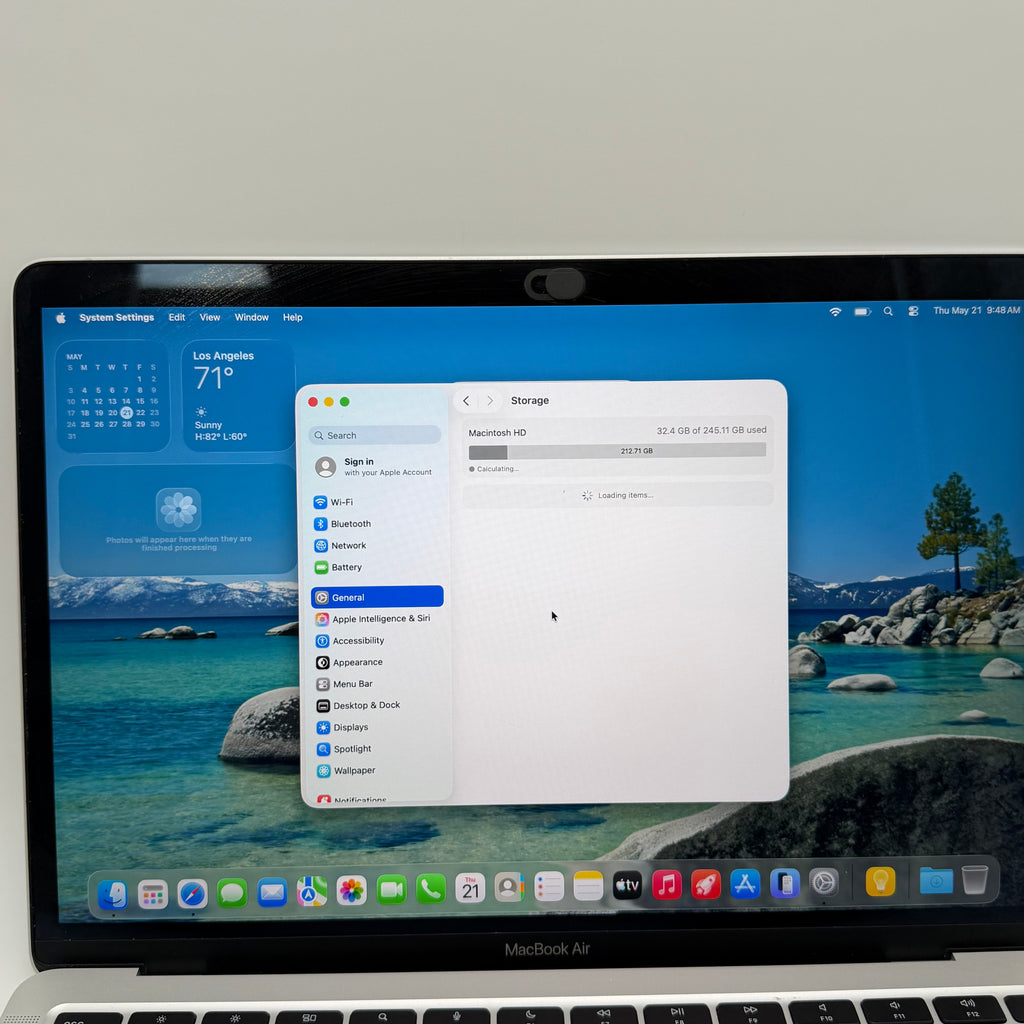The width and height of the screenshot is (1024, 1024).
Task: Open the Edit menu
Action: tap(177, 317)
